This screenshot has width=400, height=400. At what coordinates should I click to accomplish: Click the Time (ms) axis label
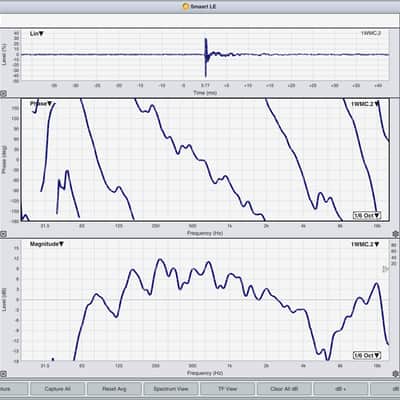205,93
